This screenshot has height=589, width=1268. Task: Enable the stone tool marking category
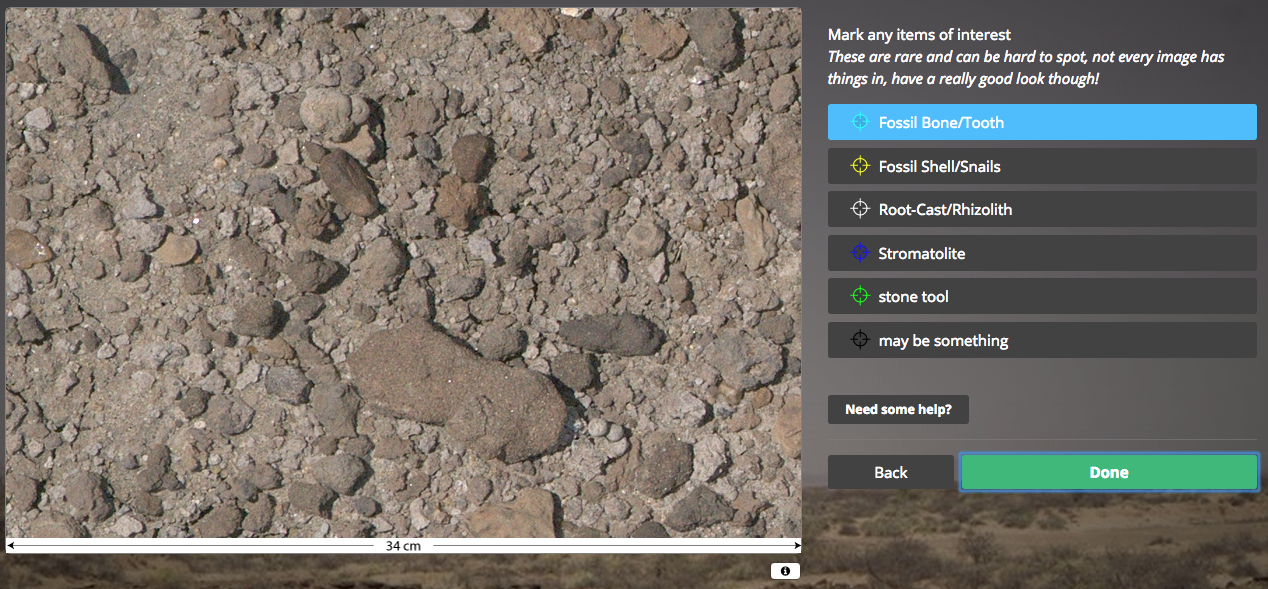1042,296
